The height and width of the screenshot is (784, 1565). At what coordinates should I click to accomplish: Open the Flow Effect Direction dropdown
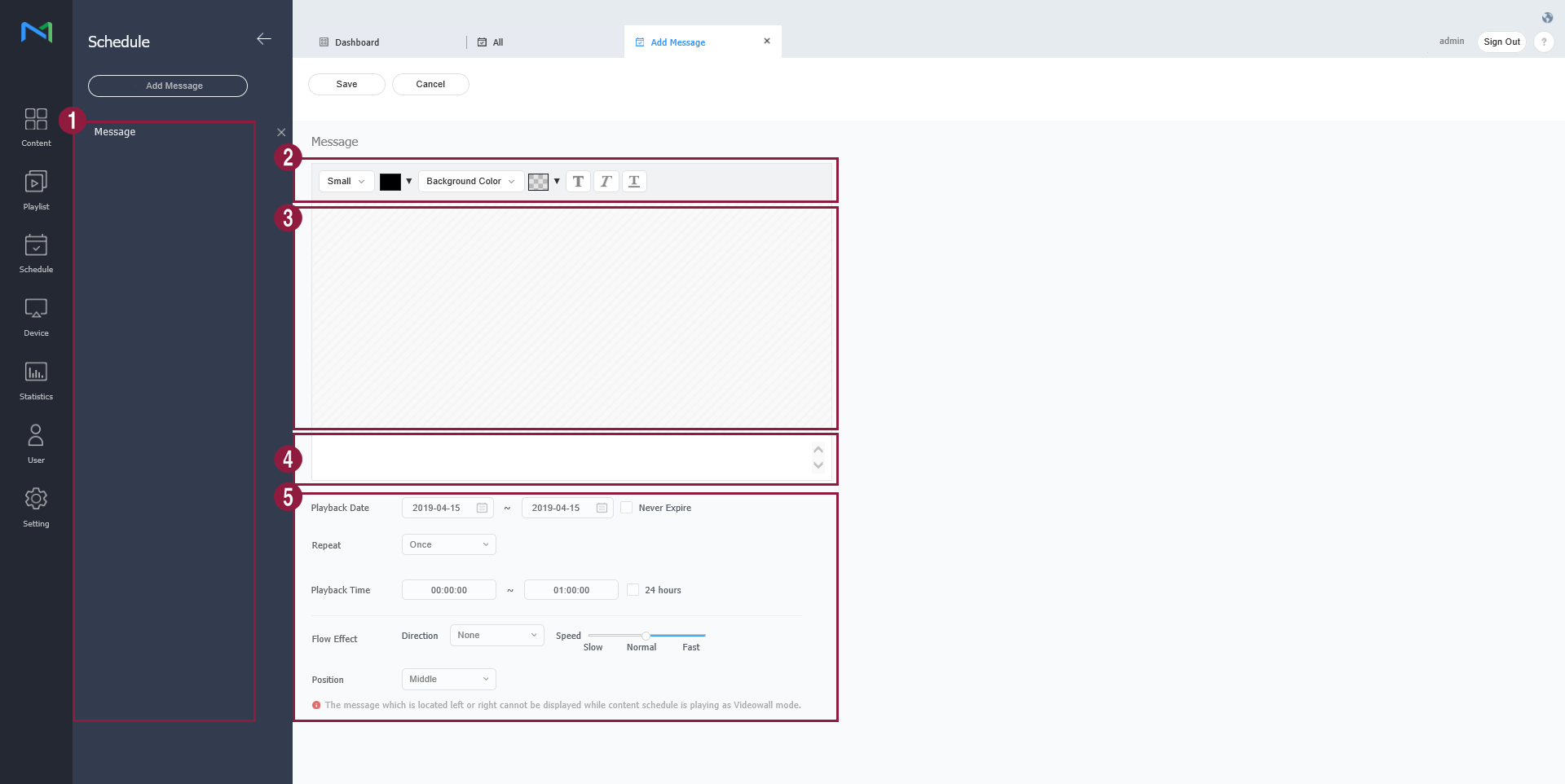[496, 635]
